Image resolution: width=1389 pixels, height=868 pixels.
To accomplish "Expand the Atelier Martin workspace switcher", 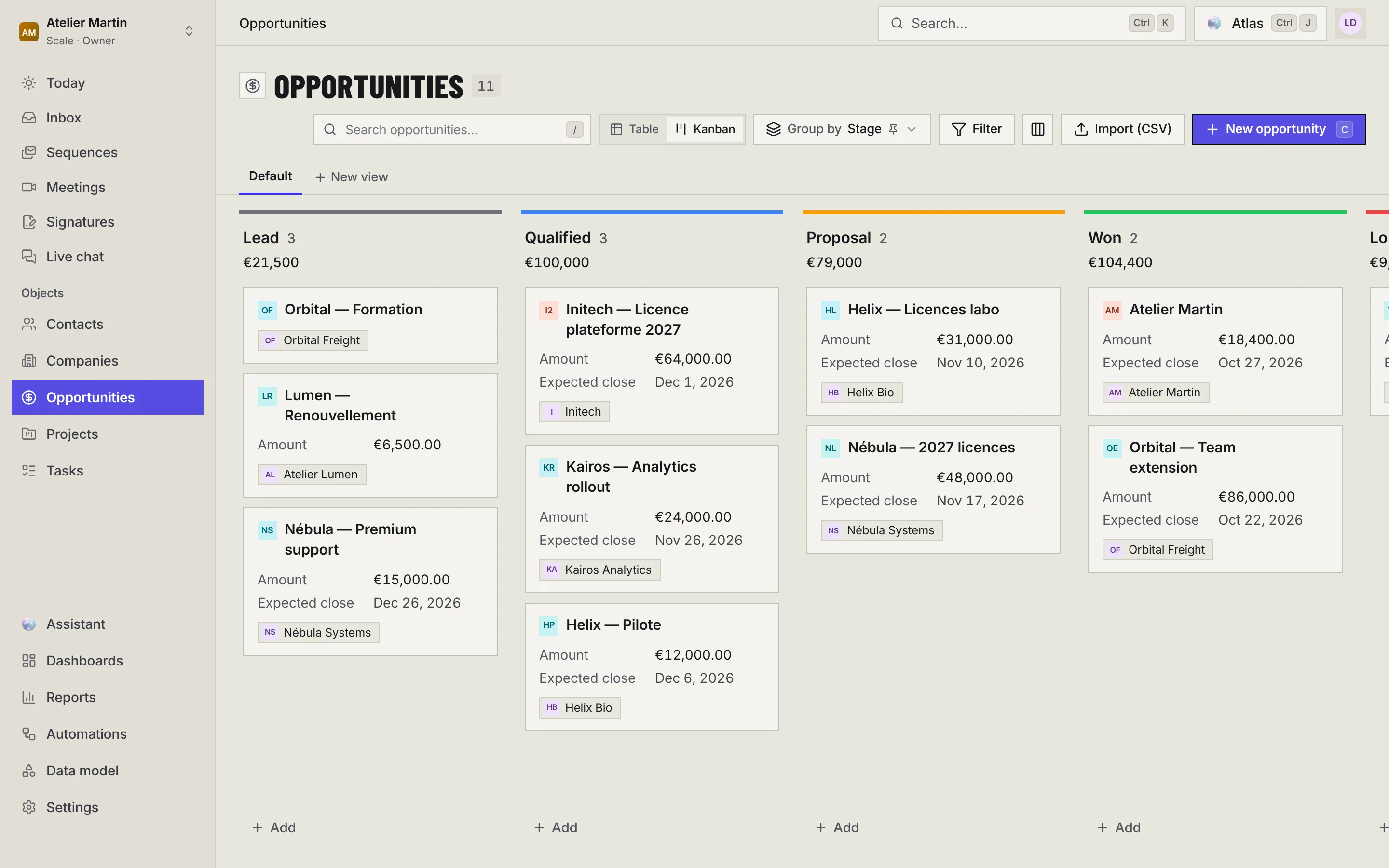I will point(108,31).
